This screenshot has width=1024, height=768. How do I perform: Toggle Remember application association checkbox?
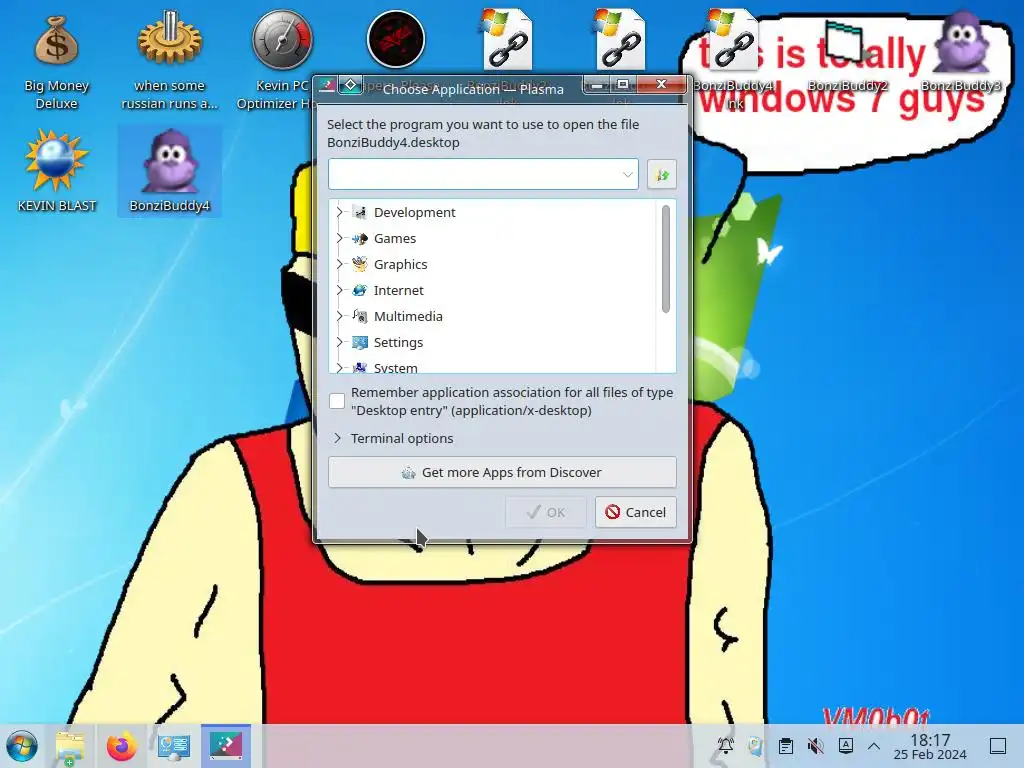337,401
